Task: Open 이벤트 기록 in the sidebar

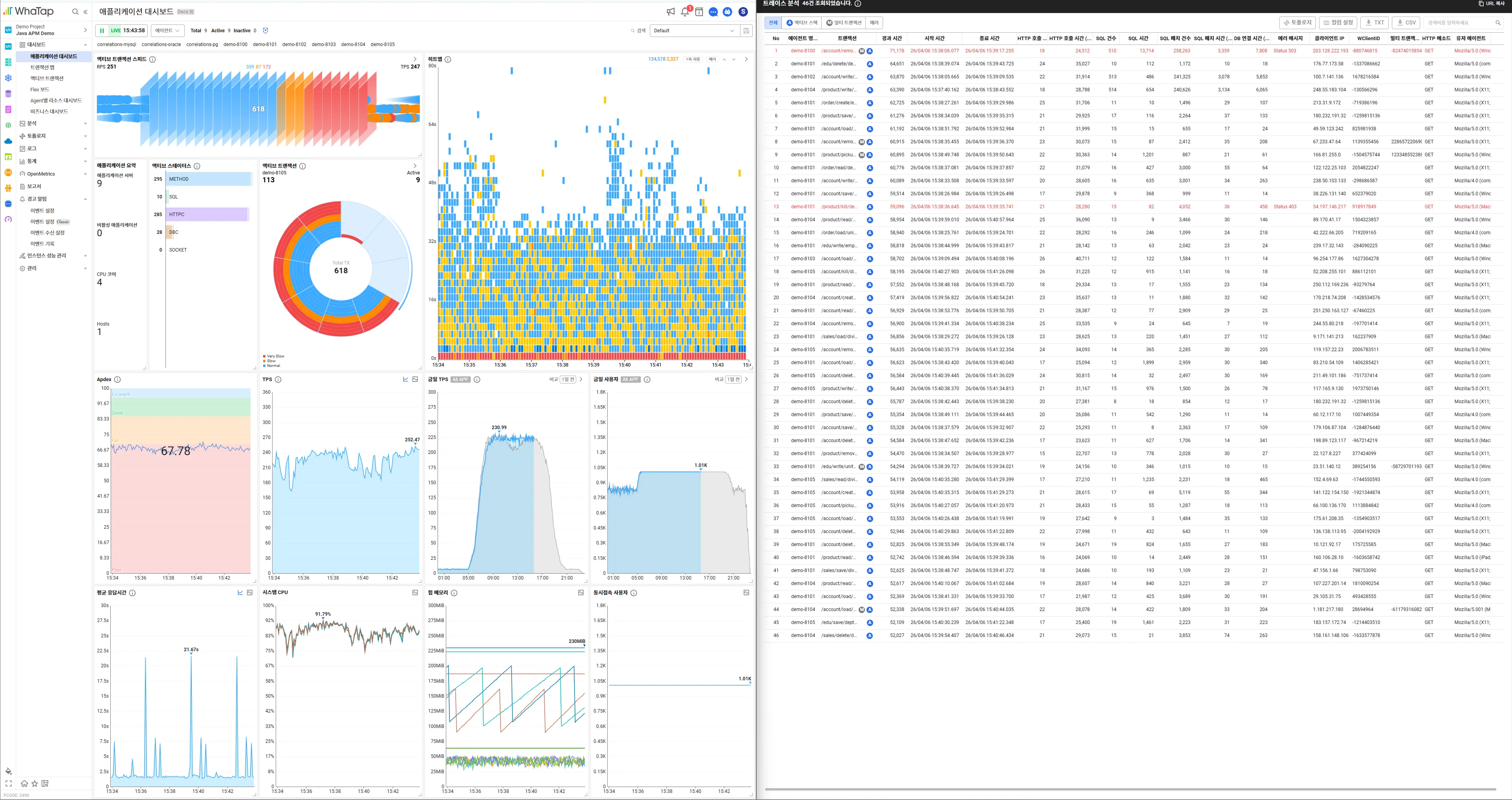Action: (42, 244)
